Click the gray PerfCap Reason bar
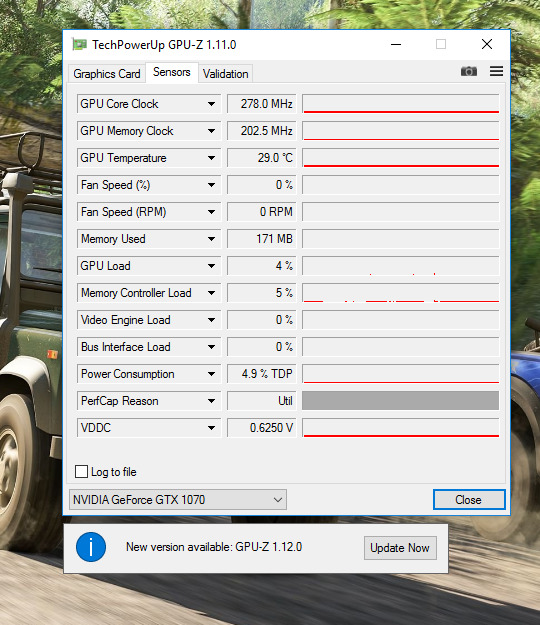 coord(401,401)
